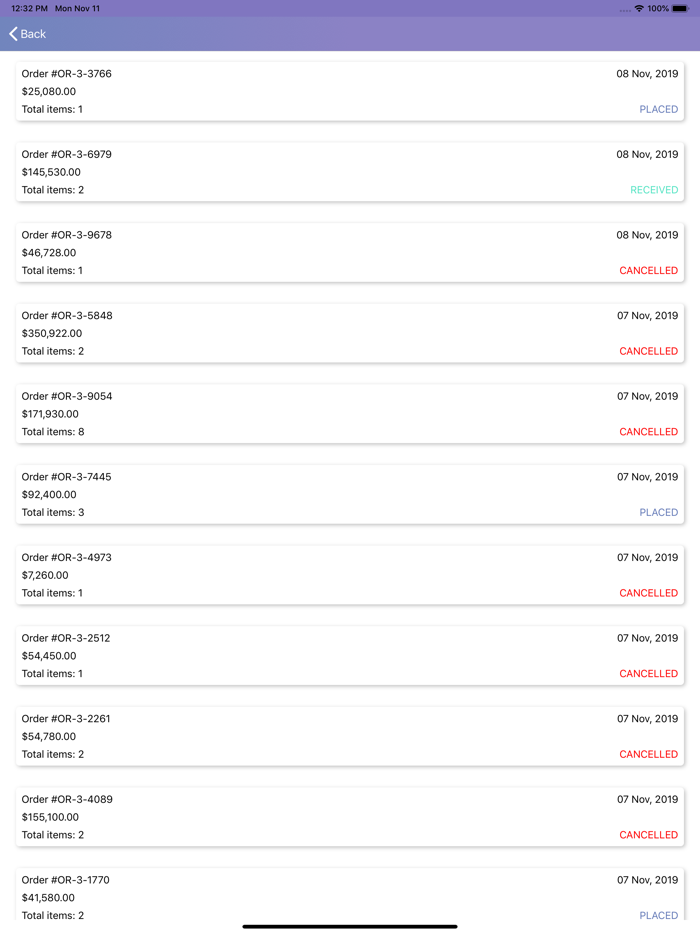Image resolution: width=700 pixels, height=934 pixels.
Task: View order #OR-3-9054
Action: click(x=350, y=414)
